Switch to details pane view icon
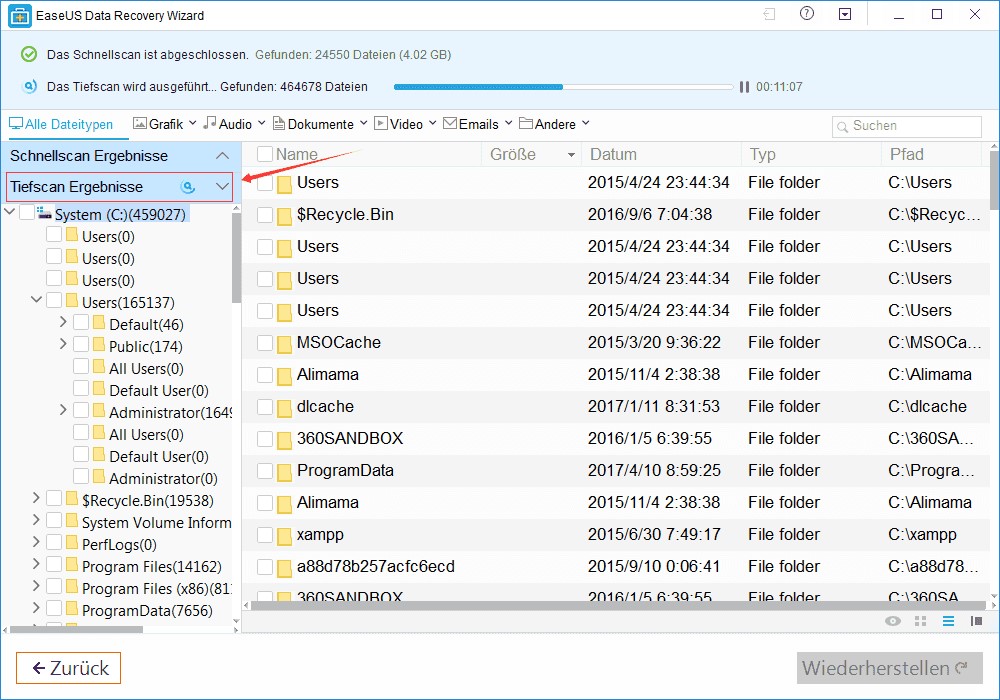 click(x=976, y=621)
